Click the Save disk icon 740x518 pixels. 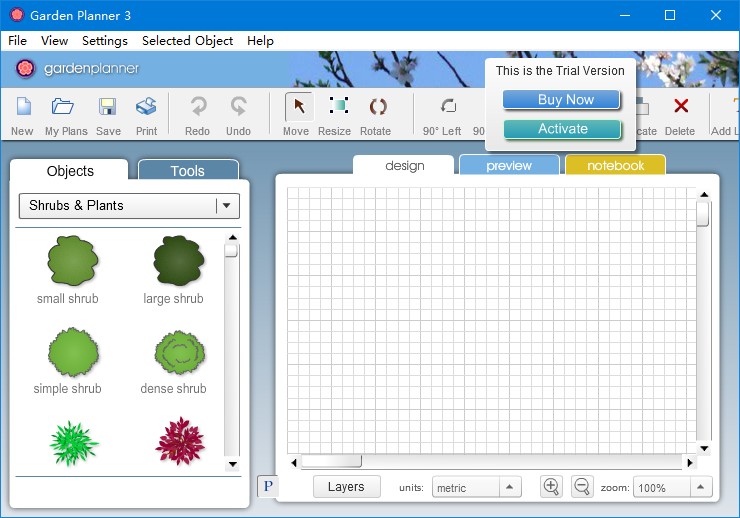point(108,107)
